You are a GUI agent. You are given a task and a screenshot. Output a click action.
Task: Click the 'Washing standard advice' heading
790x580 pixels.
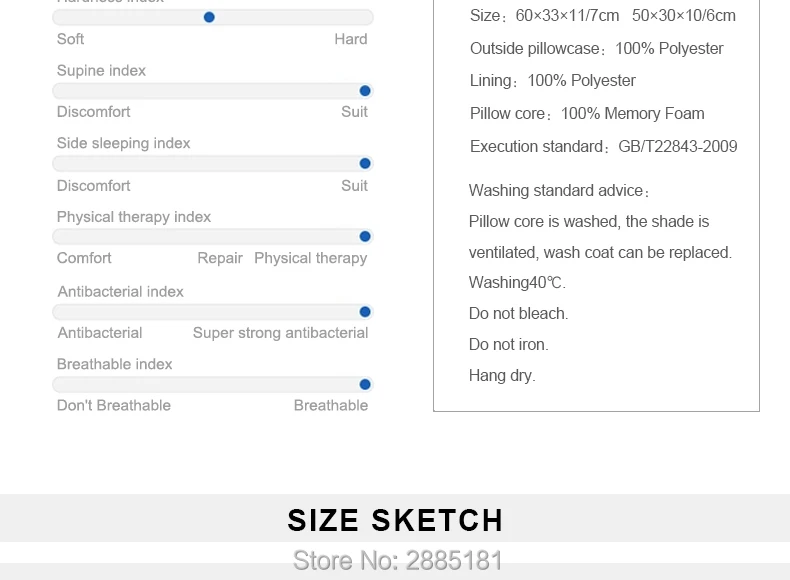tap(559, 191)
